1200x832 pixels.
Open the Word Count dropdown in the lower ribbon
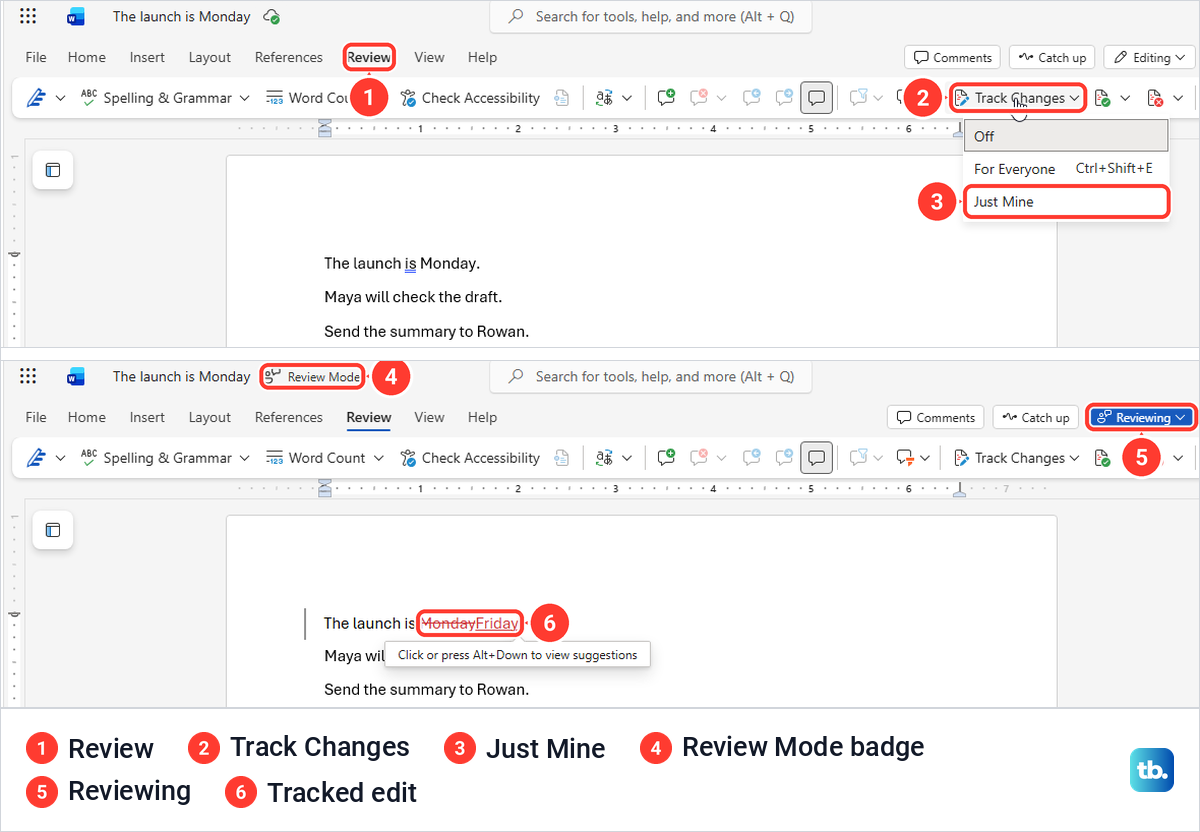click(379, 458)
